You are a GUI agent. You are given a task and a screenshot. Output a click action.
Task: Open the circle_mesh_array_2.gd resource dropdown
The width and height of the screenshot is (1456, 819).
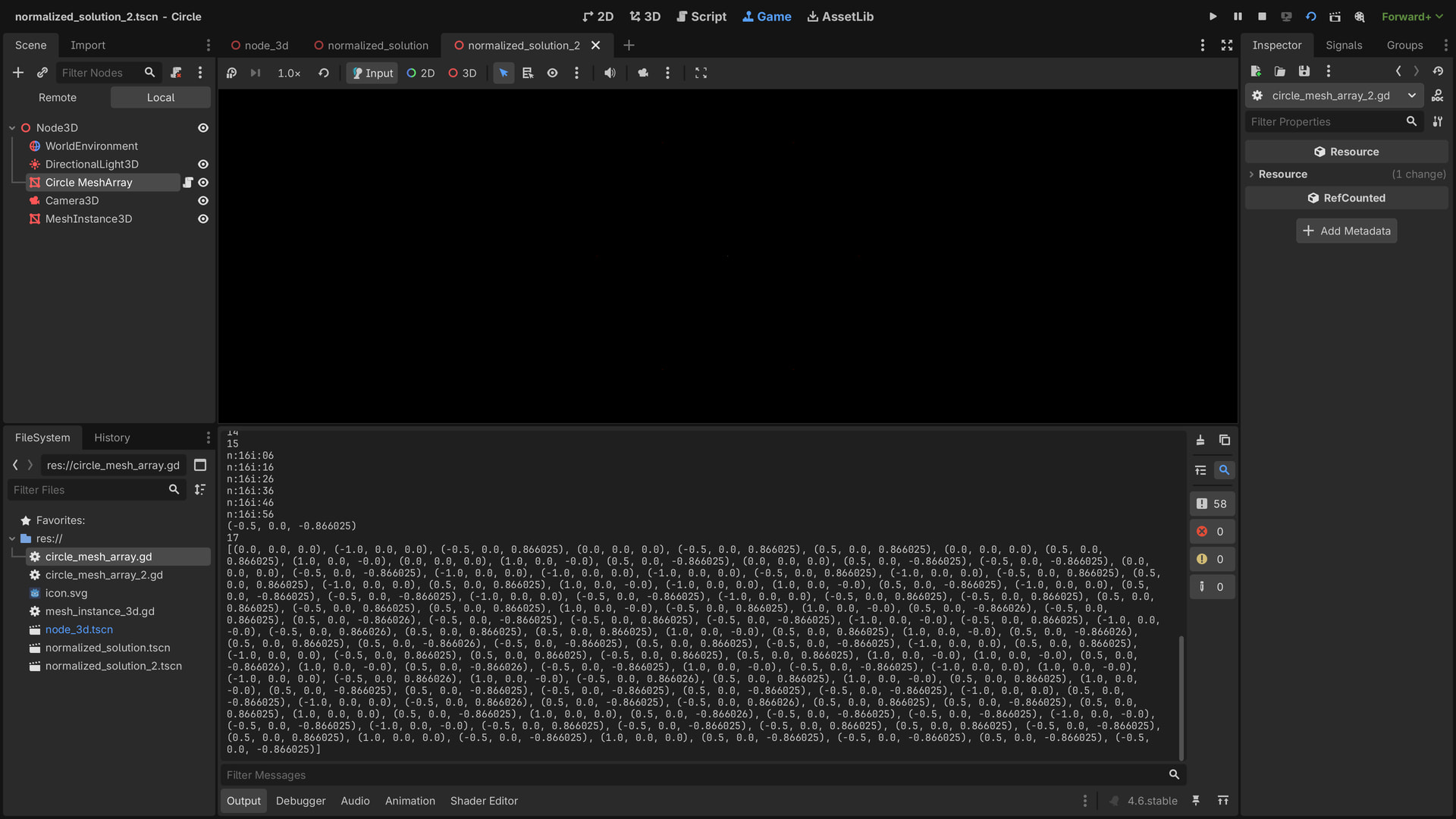[1411, 96]
